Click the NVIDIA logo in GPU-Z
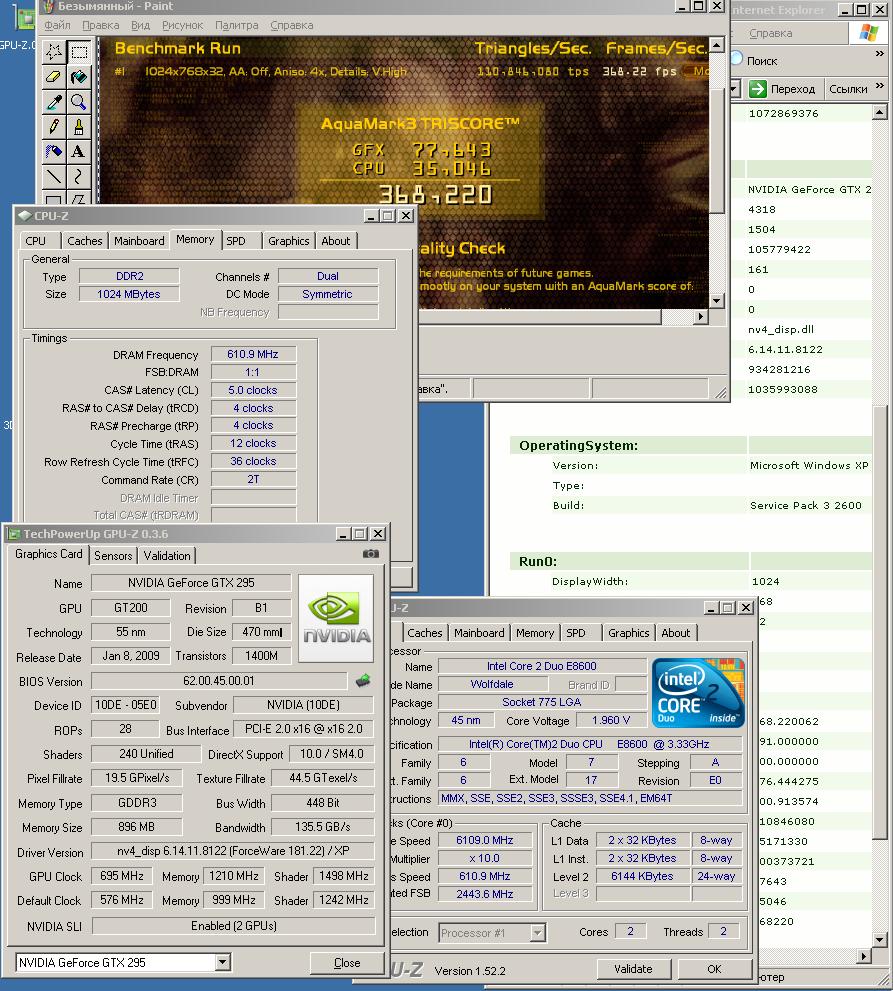The height and width of the screenshot is (991, 893). pos(336,618)
